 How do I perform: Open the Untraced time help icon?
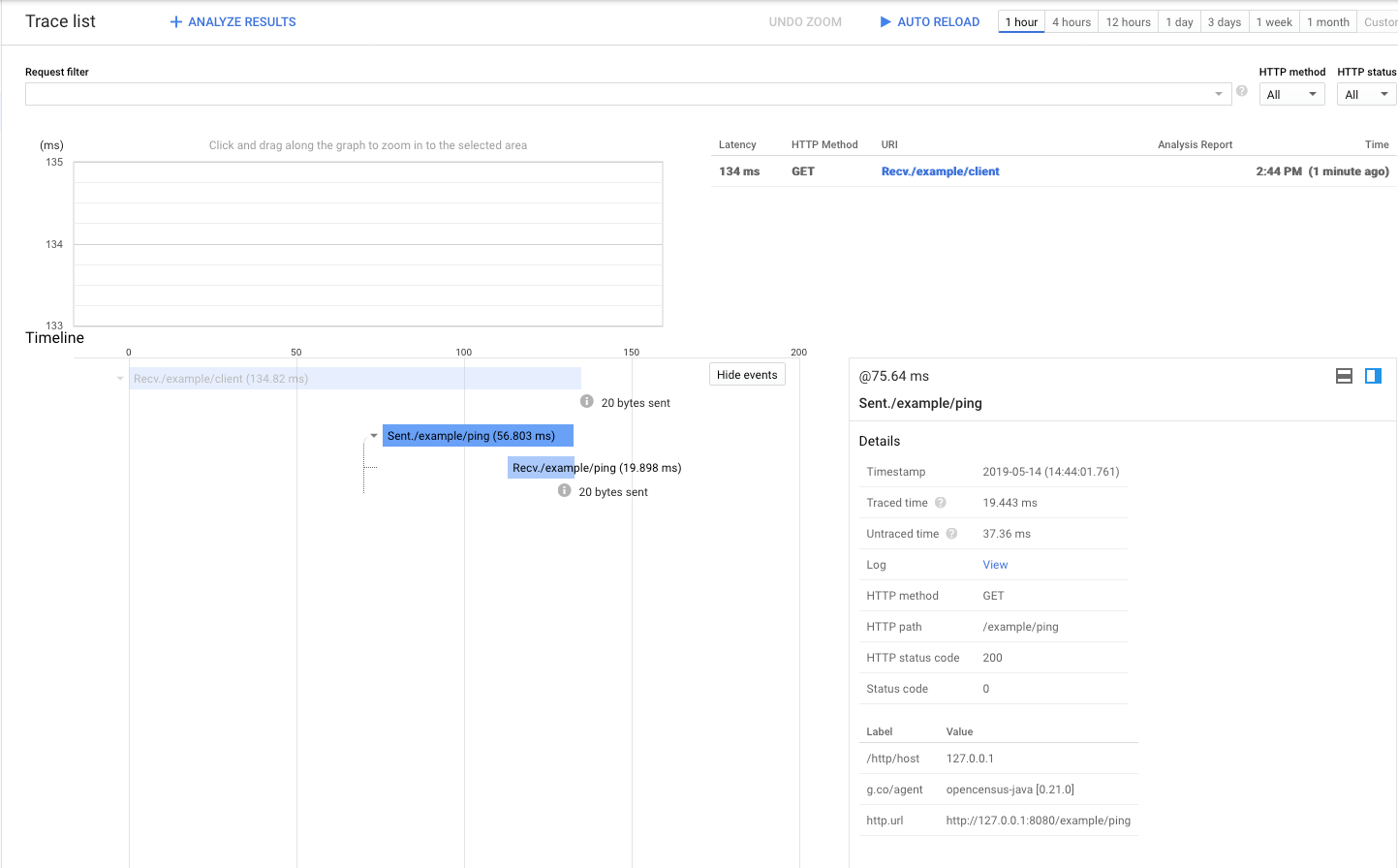[x=951, y=534]
